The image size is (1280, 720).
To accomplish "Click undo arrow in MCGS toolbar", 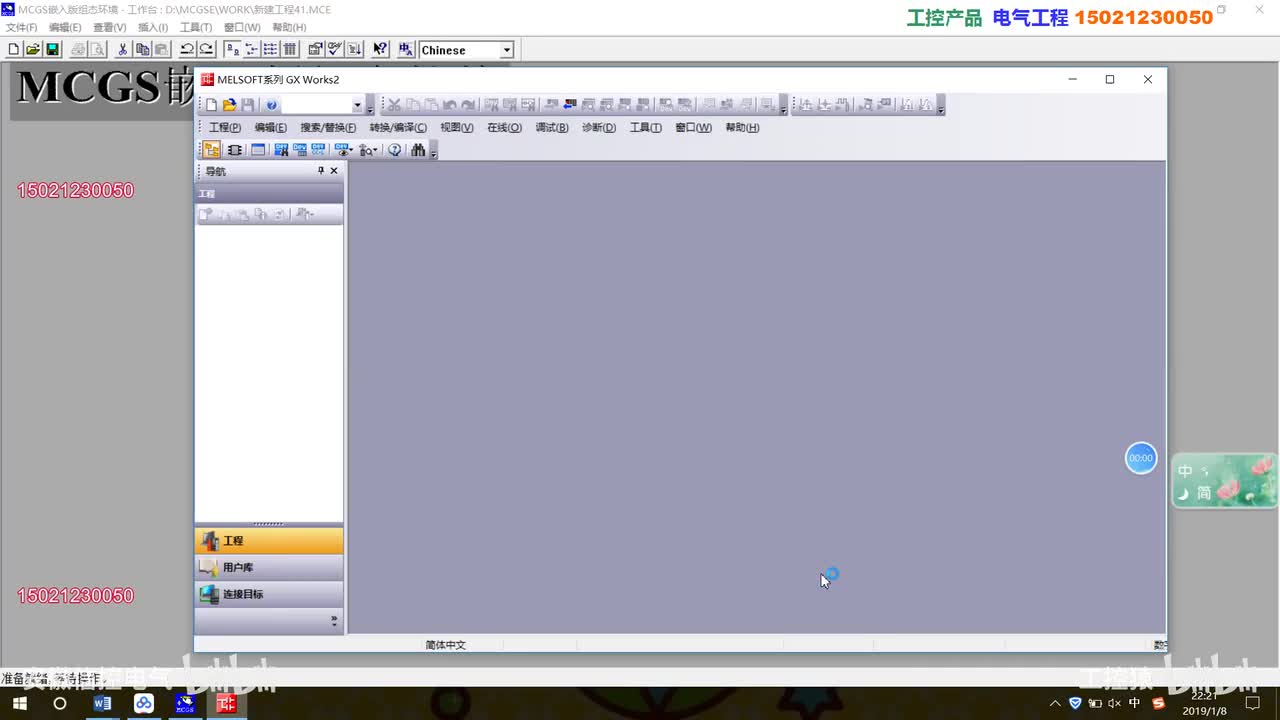I will click(187, 50).
